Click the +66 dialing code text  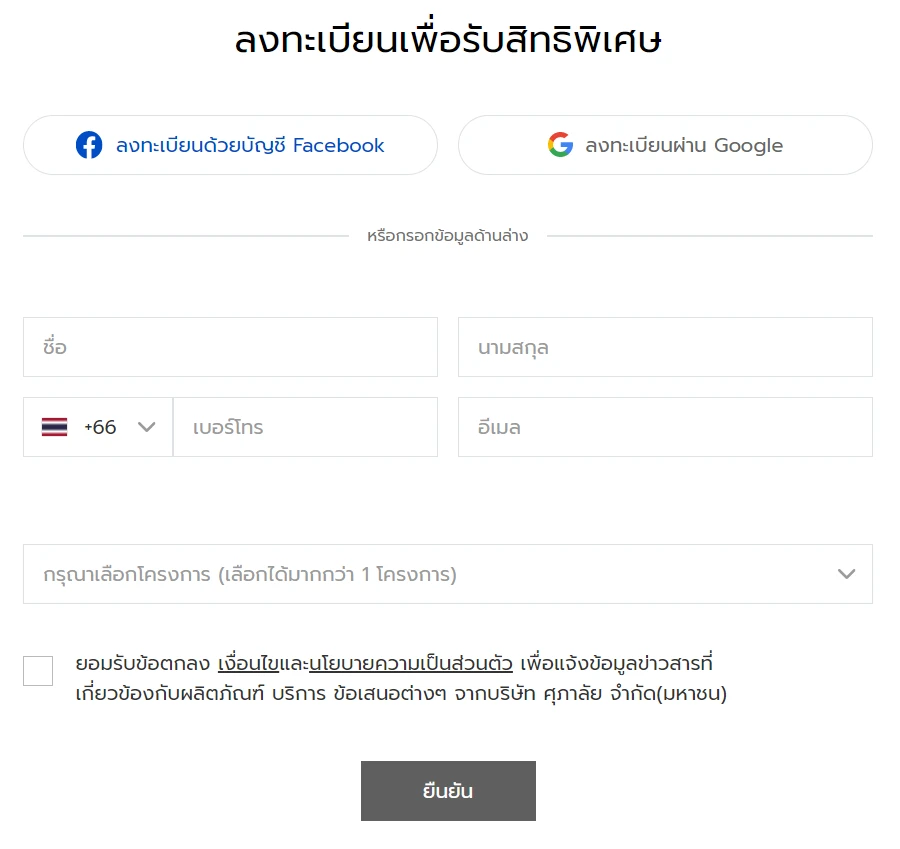[x=100, y=427]
